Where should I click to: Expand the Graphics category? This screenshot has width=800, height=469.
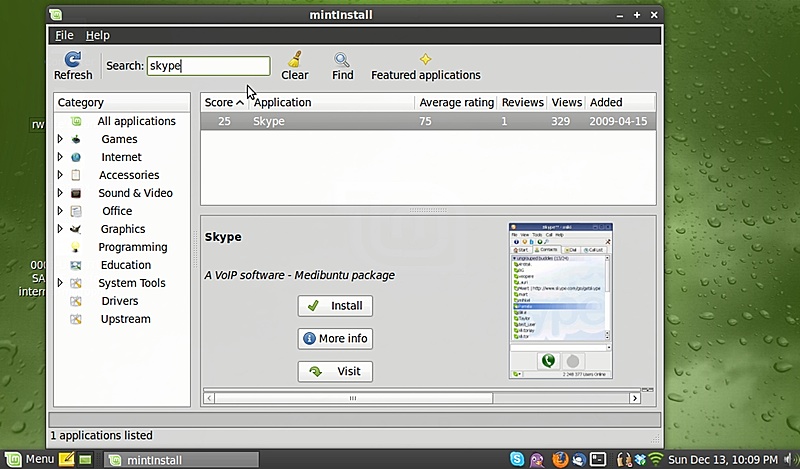60,229
